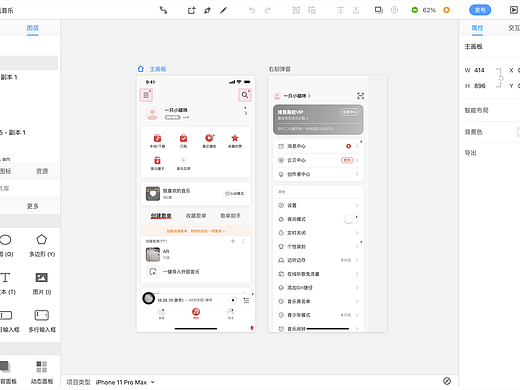520x390 pixels.
Task: Select the 右划弹窗 artboard title label
Action: click(280, 69)
